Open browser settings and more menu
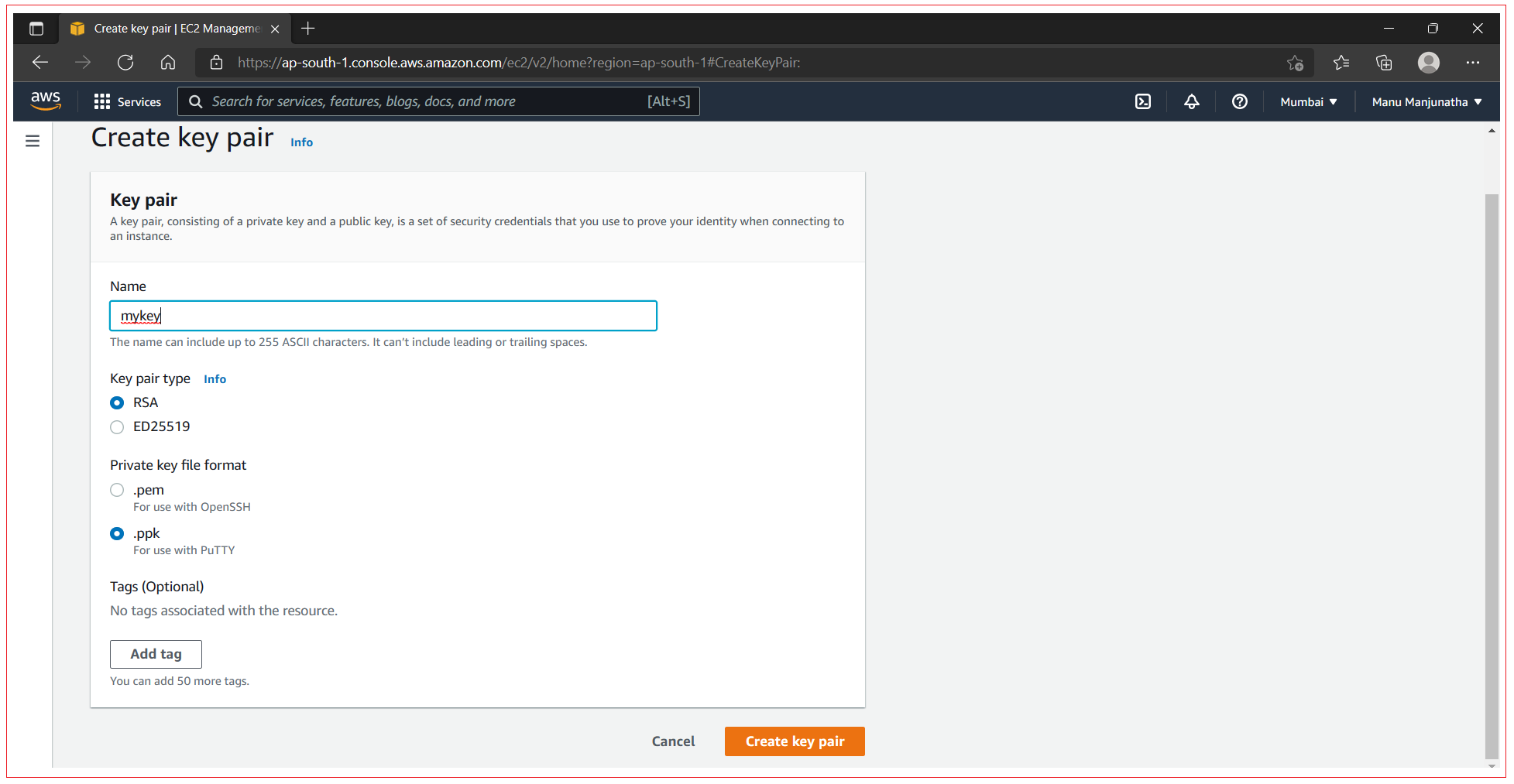 coord(1473,63)
